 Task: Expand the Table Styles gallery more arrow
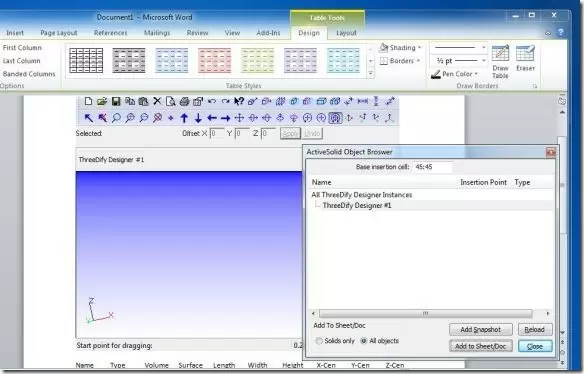pos(371,73)
